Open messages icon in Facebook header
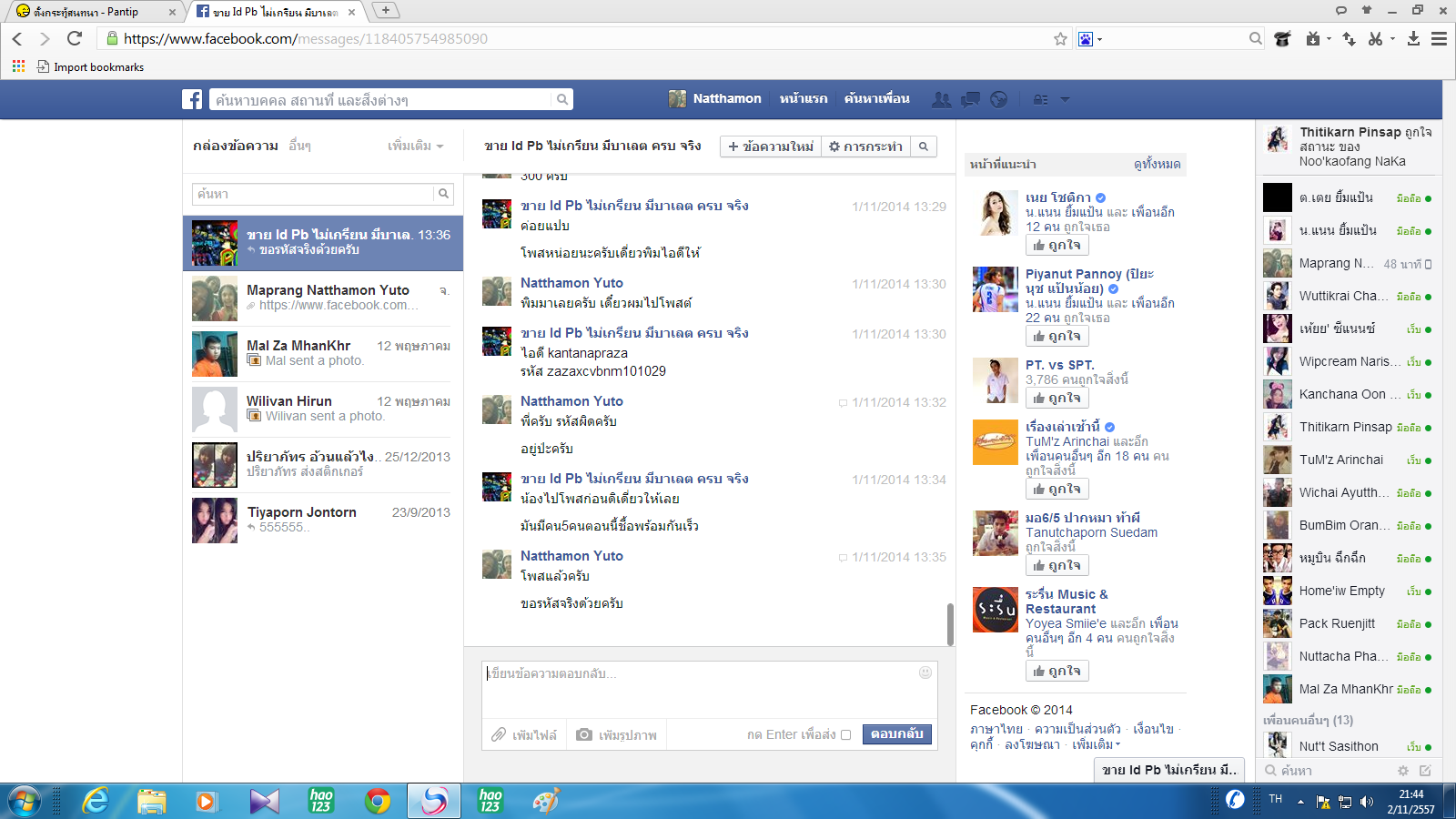This screenshot has height=819, width=1456. pyautogui.click(x=971, y=99)
